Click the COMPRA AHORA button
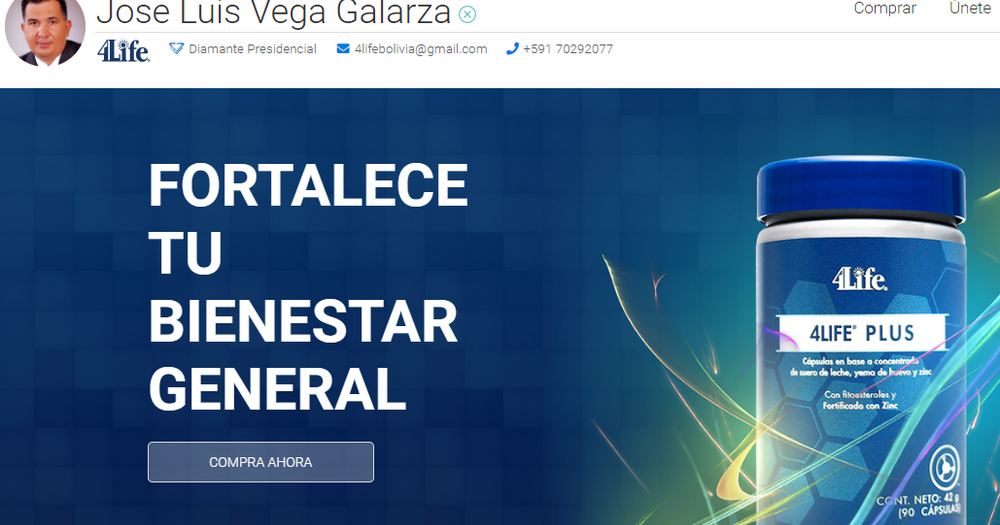 pyautogui.click(x=261, y=462)
